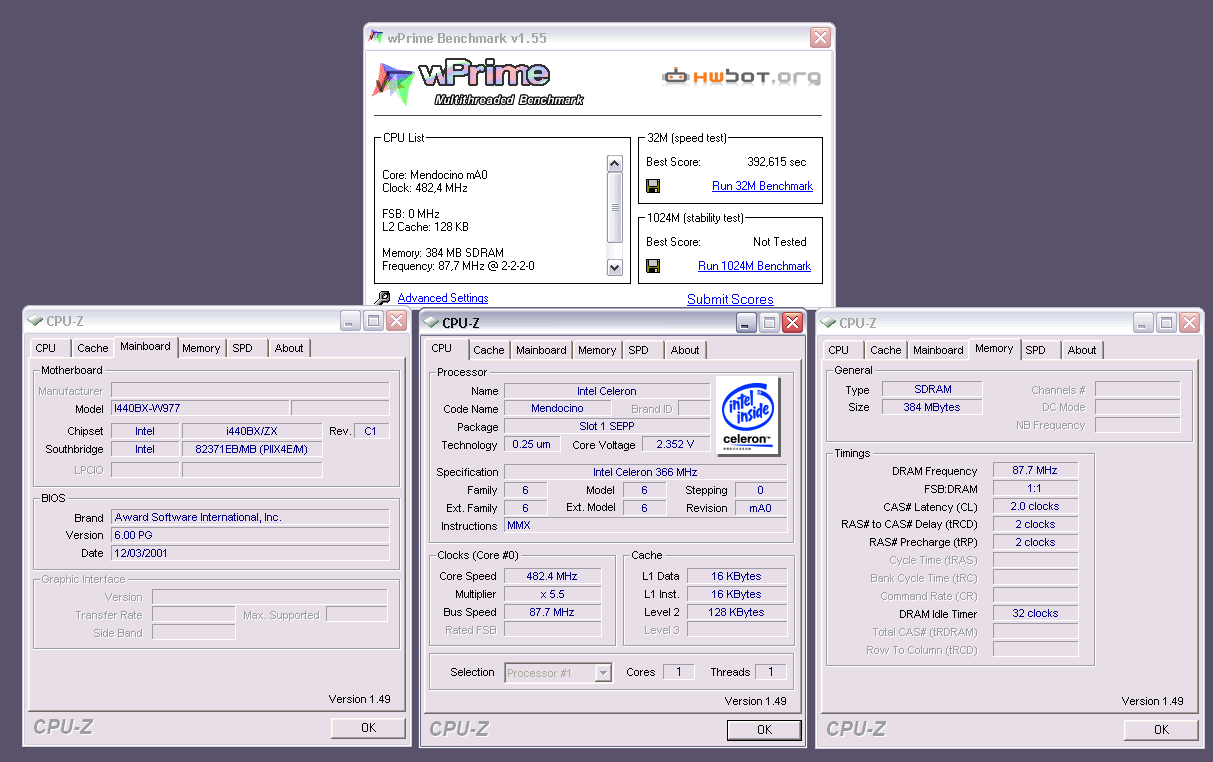
Task: Click the DRAM Idle Timer value 32 clocks
Action: click(1035, 613)
